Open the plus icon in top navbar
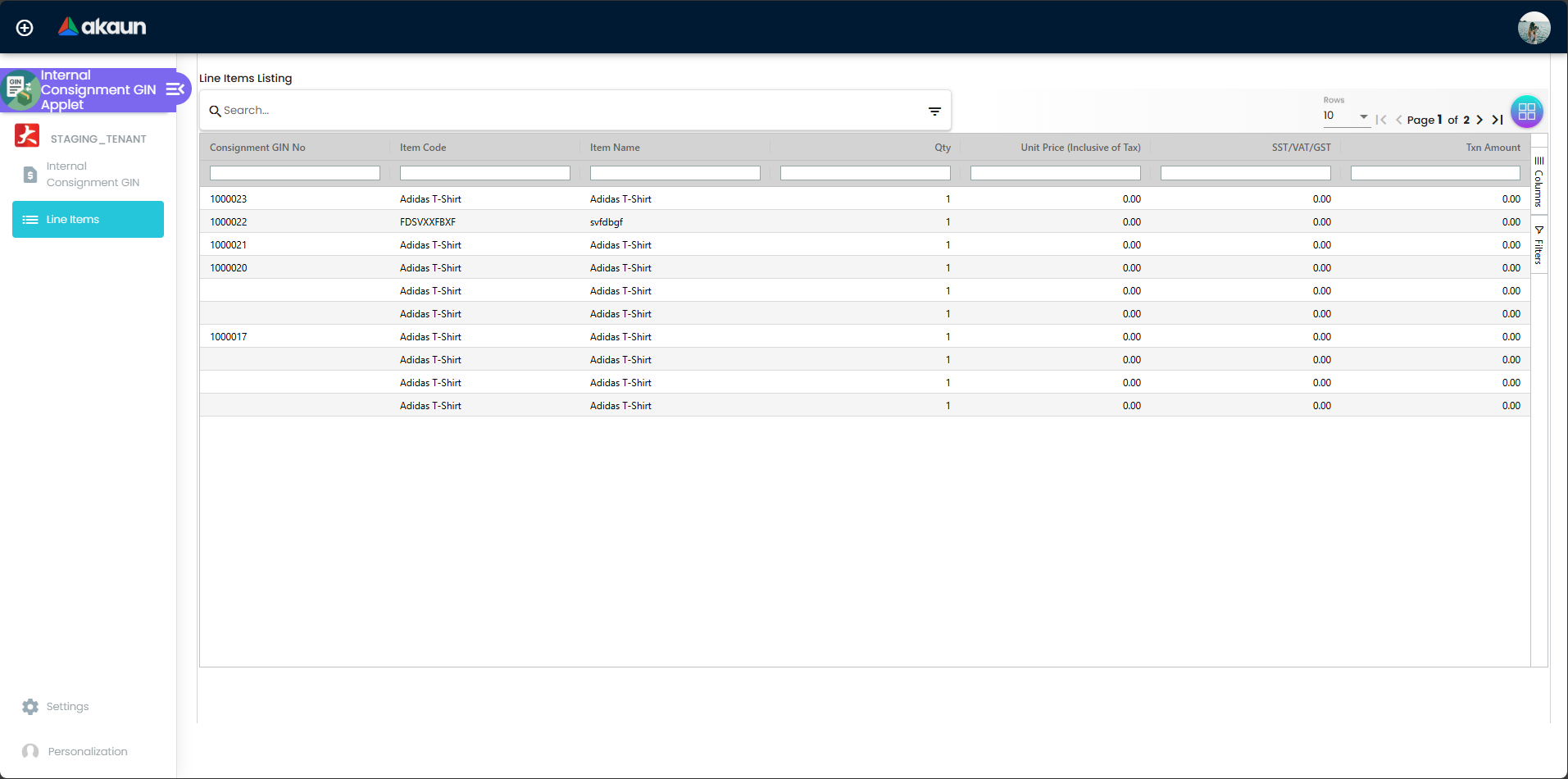 tap(24, 27)
